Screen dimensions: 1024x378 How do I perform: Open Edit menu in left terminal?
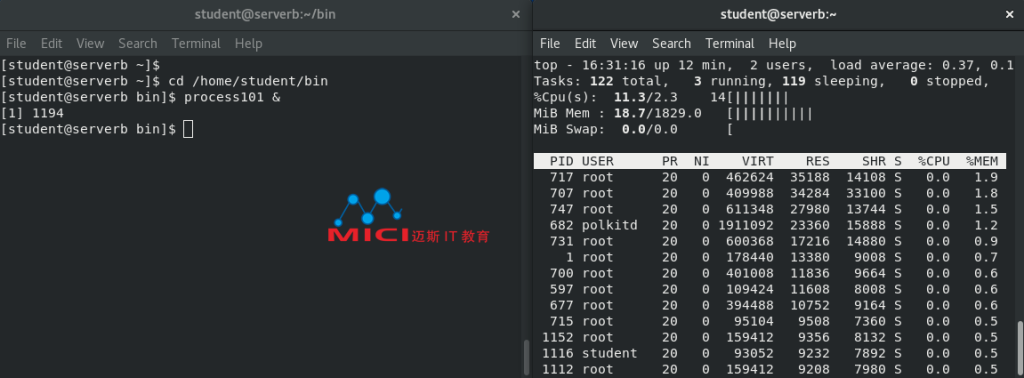[x=51, y=44]
